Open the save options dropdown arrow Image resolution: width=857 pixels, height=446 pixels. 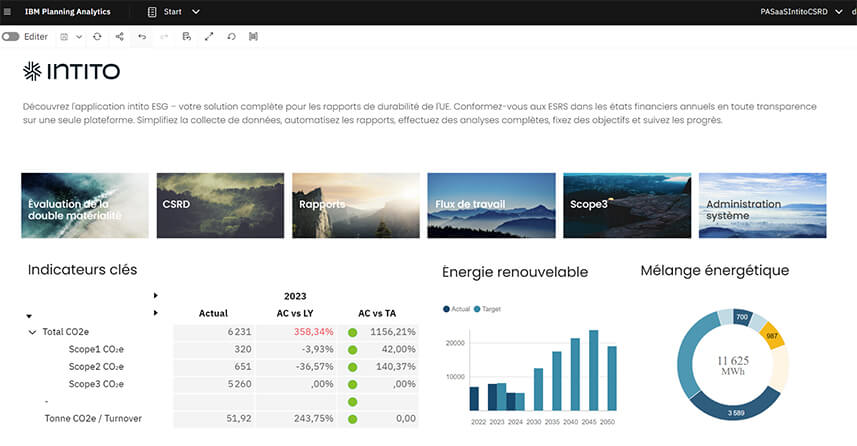[79, 36]
